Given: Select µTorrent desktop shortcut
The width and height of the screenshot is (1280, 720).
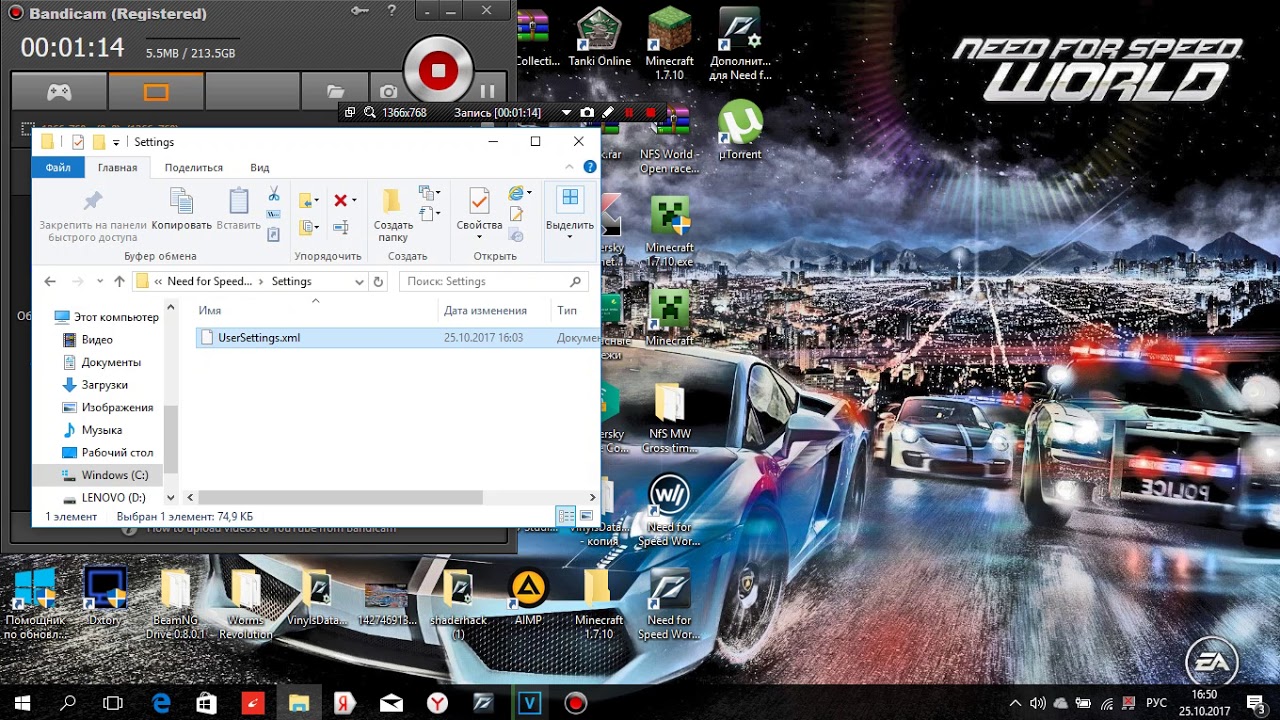Looking at the screenshot, I should [740, 132].
